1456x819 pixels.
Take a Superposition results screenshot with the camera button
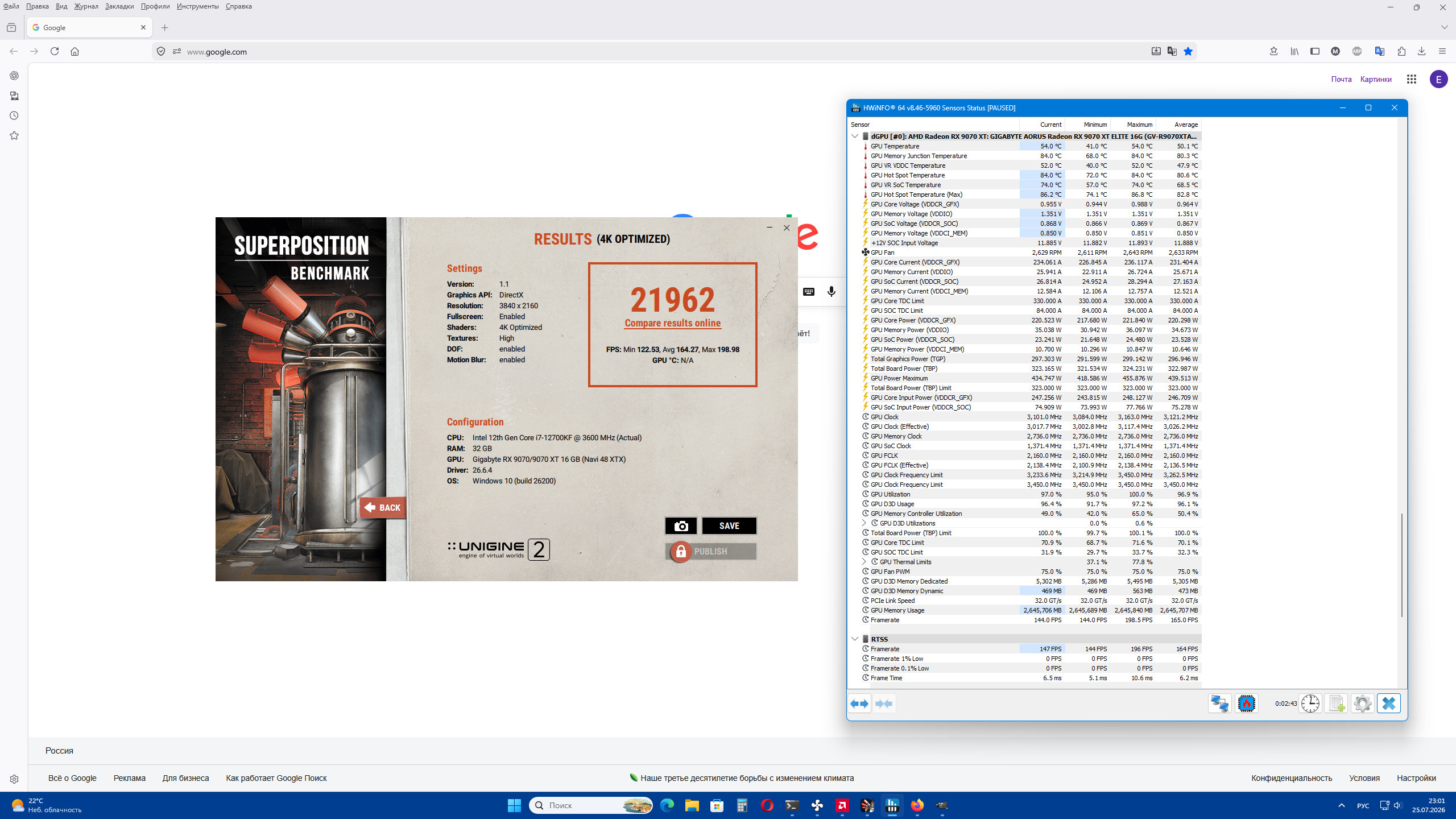681,526
